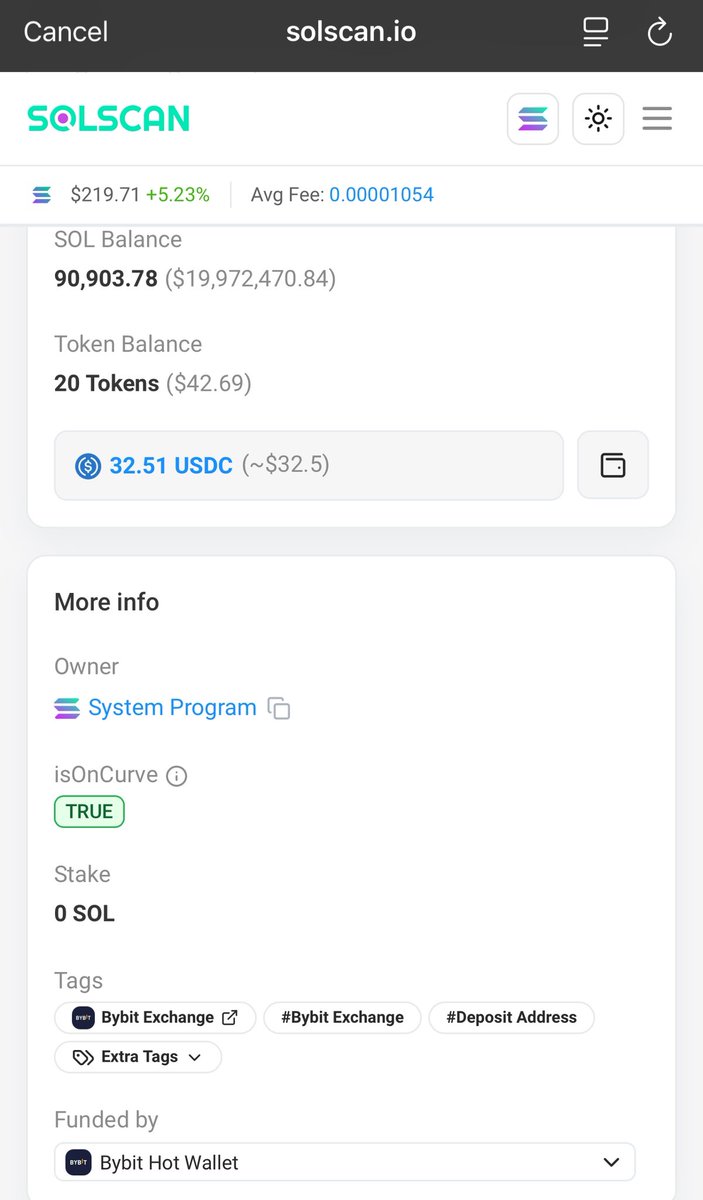The image size is (703, 1200).
Task: Select the 90,903.78 SOL balance value
Action: tap(106, 278)
